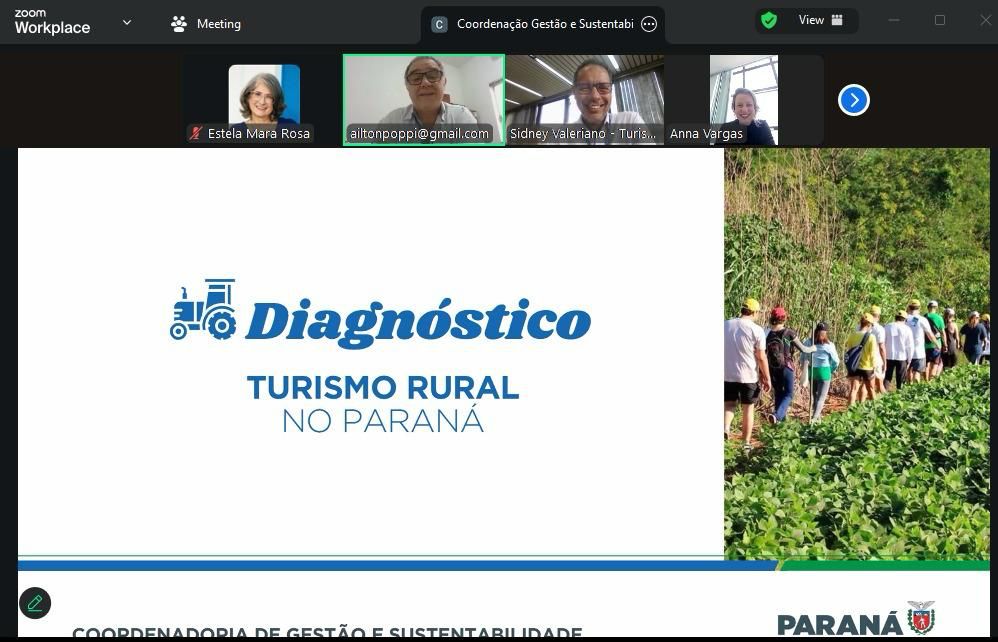Open the ellipsis more options on meeting tab
This screenshot has height=642, width=998.
(x=649, y=24)
